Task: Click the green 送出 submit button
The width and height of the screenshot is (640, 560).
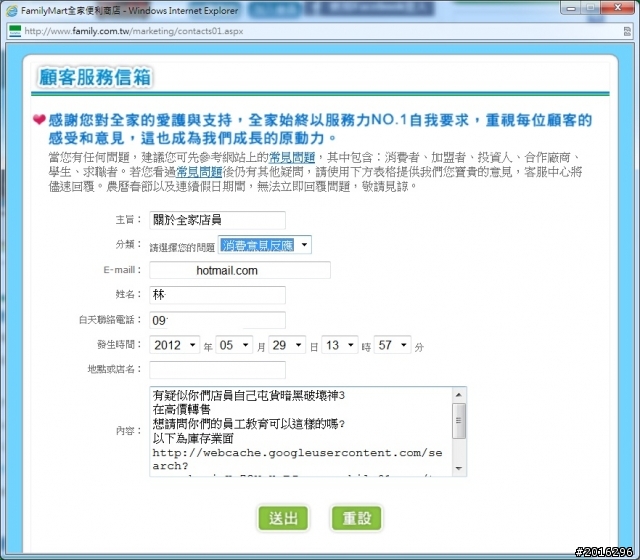Action: [x=283, y=518]
